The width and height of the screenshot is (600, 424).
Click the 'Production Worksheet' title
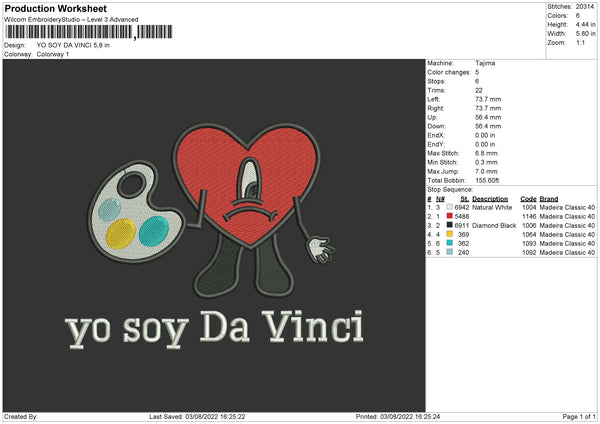point(55,8)
